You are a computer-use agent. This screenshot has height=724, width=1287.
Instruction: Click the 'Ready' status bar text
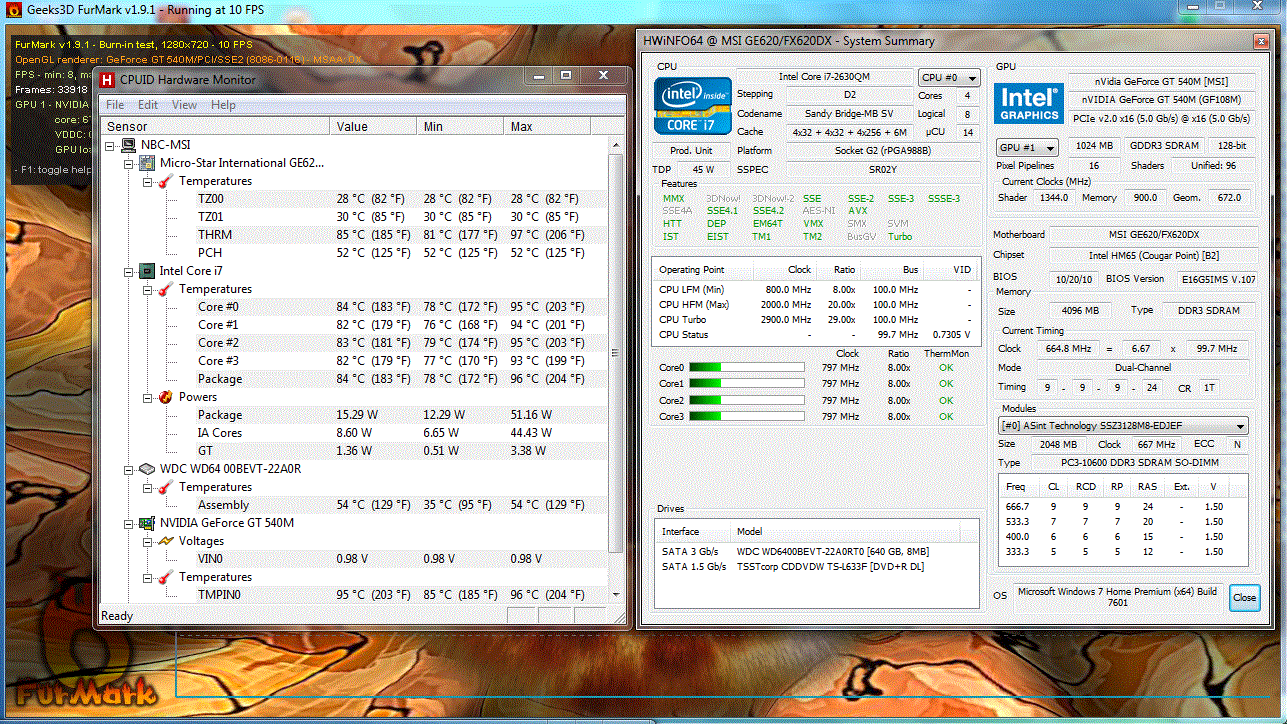point(117,616)
